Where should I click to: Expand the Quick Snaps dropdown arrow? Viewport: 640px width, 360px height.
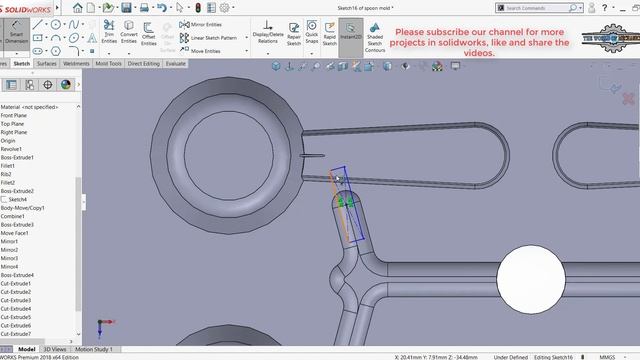[311, 53]
